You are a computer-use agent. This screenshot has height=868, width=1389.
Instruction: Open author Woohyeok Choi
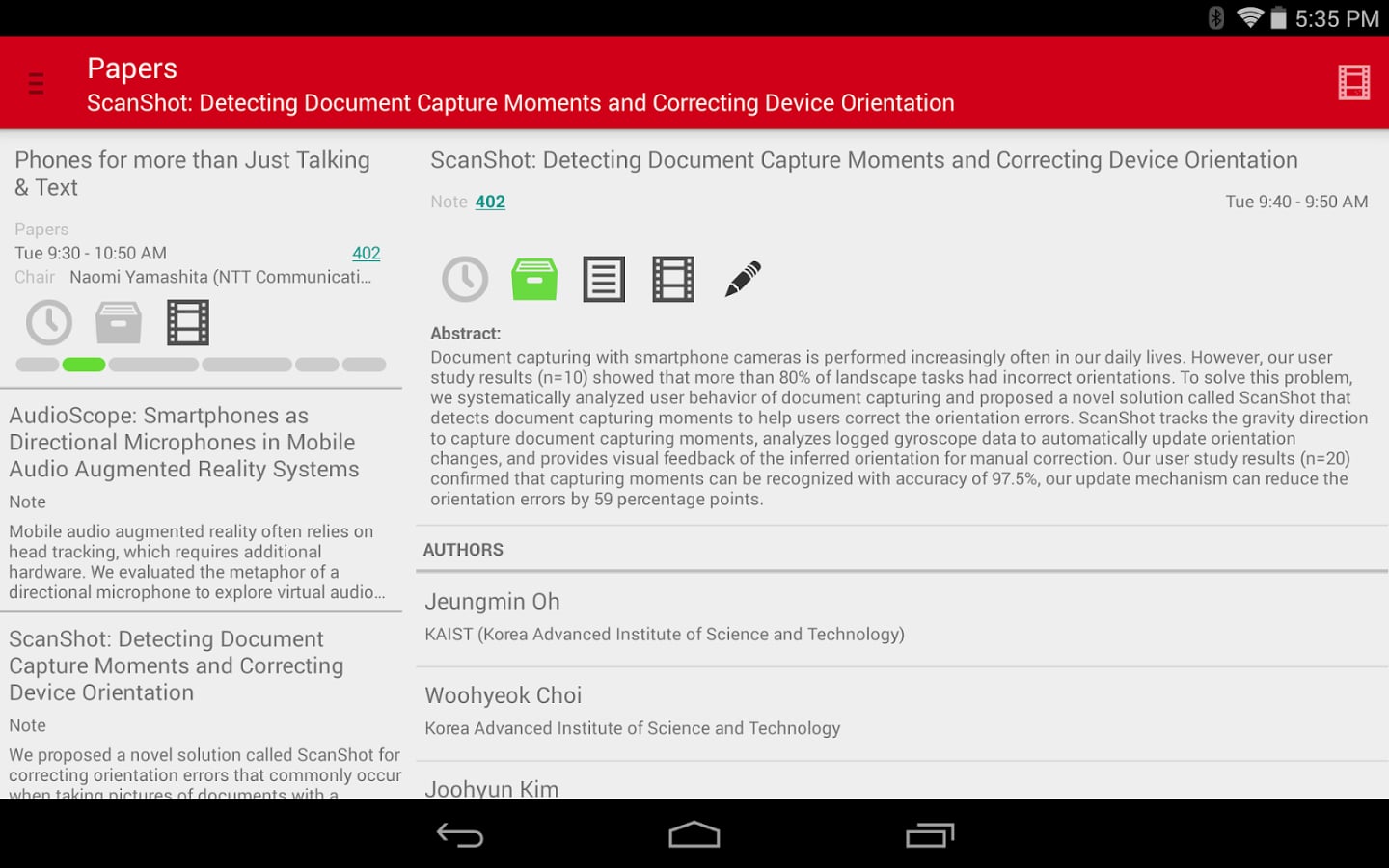(902, 714)
